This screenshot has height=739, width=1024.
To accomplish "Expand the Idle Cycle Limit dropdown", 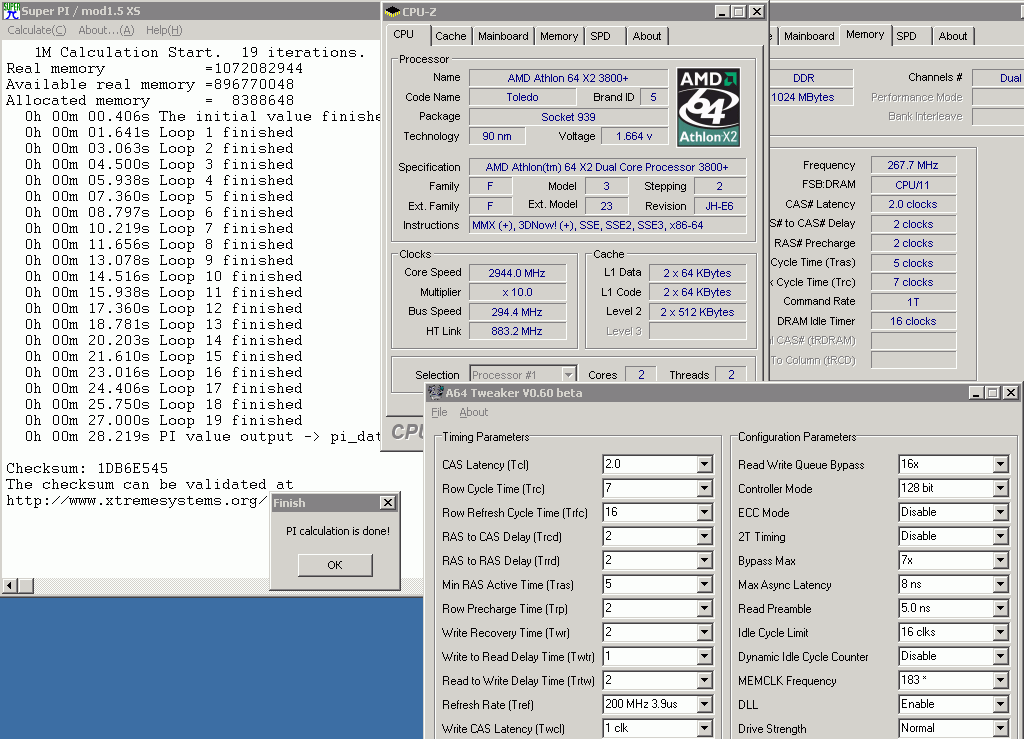I will pos(1000,633).
